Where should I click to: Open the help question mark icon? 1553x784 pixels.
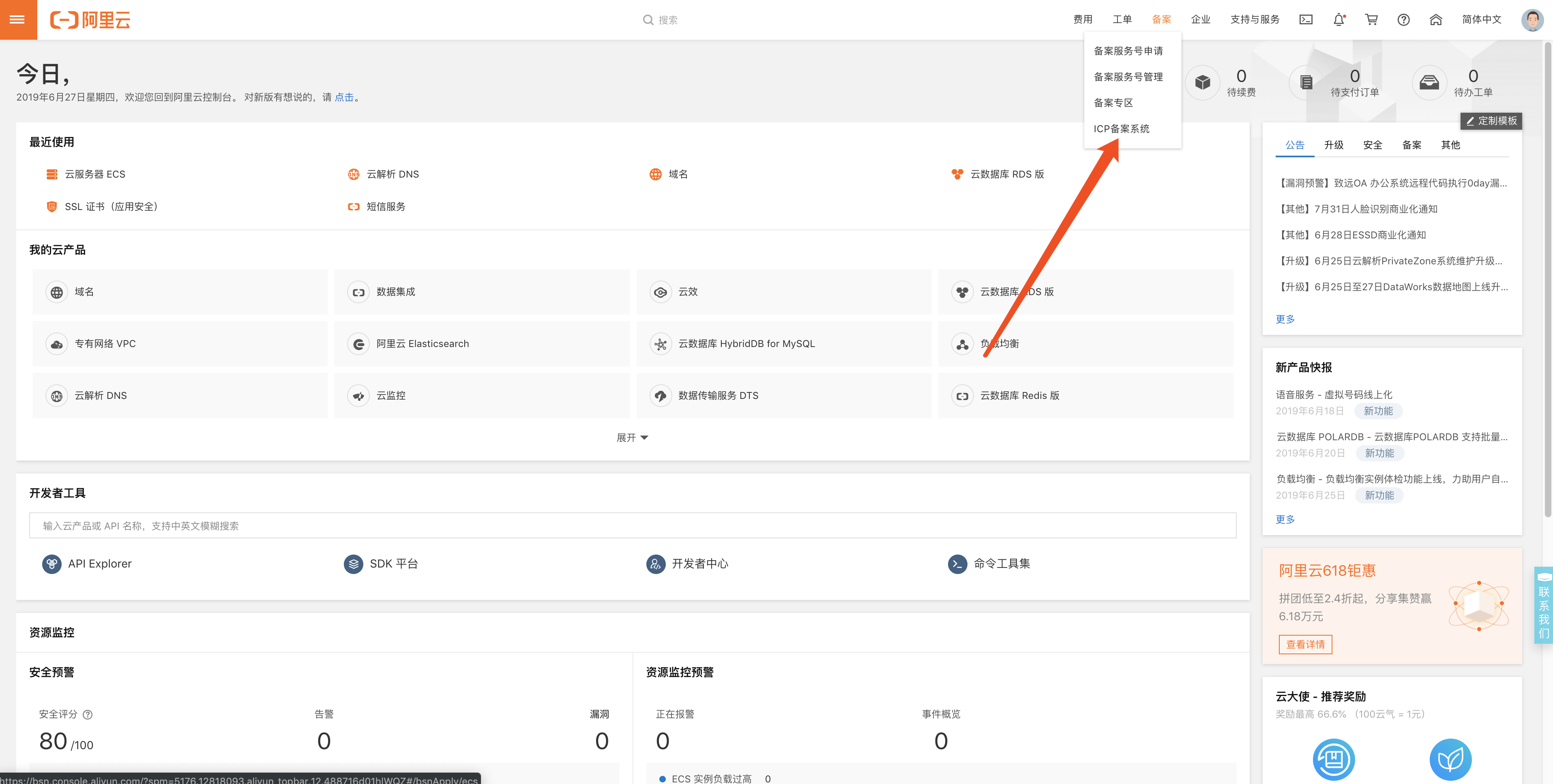pos(1403,20)
